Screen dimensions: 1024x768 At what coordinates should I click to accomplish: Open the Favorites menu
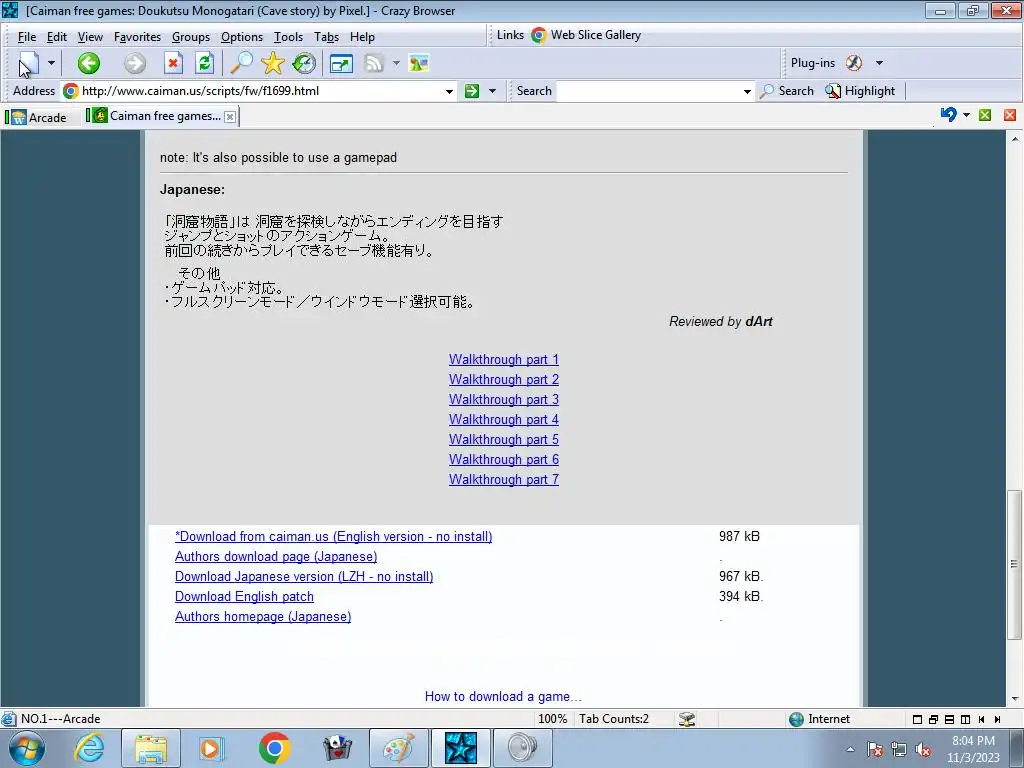(x=137, y=37)
